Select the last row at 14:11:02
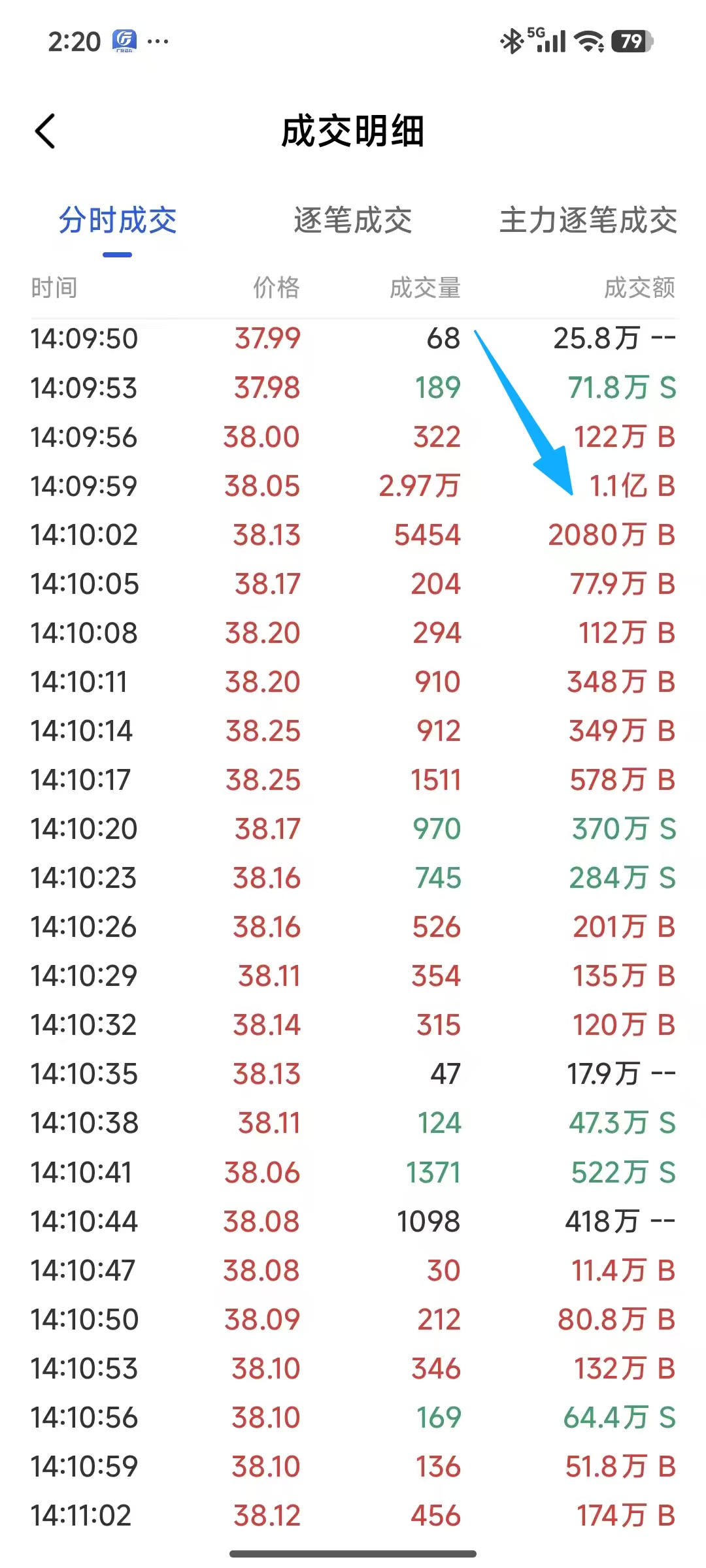 353,1516
